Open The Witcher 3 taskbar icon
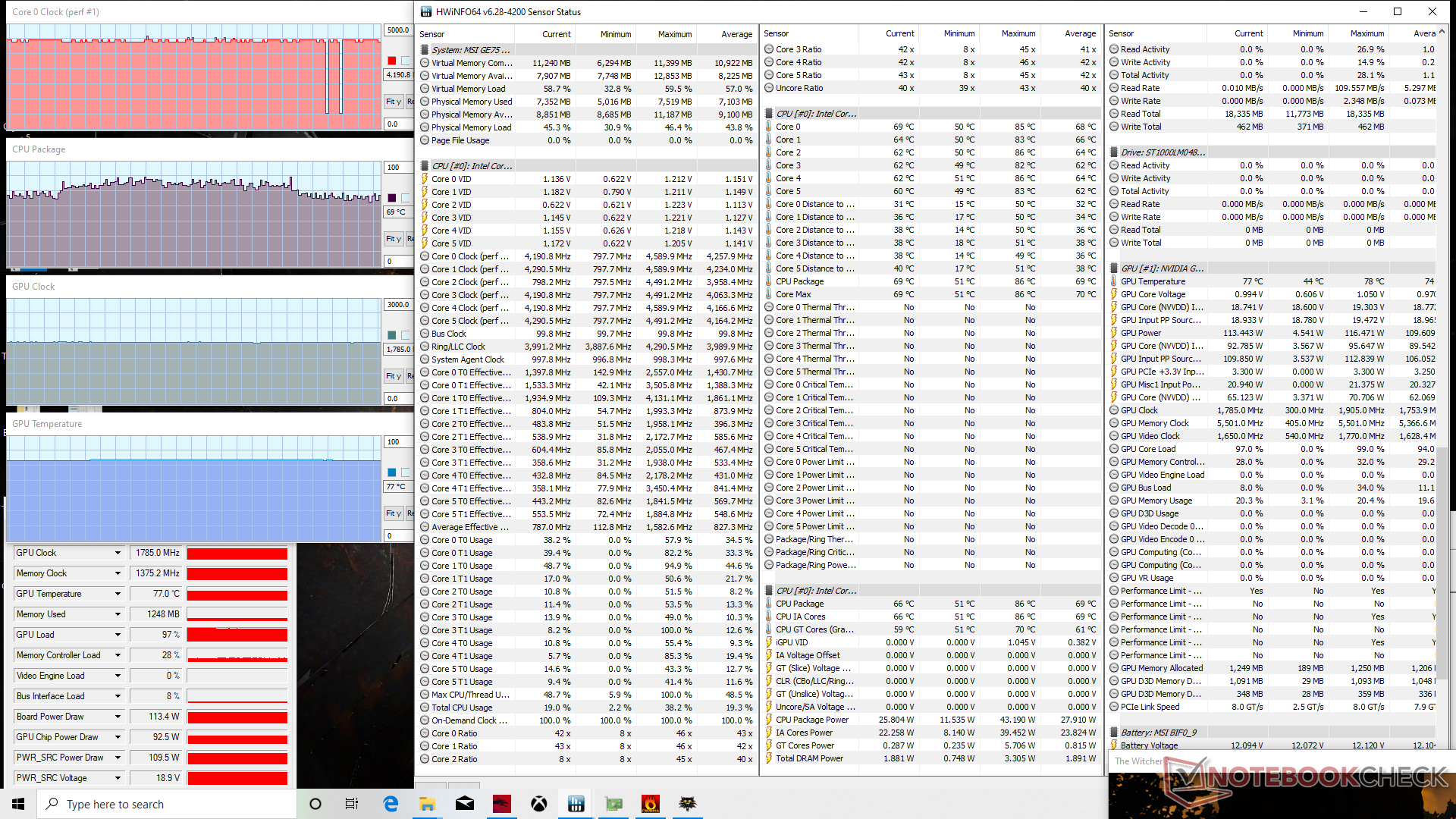Viewport: 1456px width, 819px height. coord(688,804)
